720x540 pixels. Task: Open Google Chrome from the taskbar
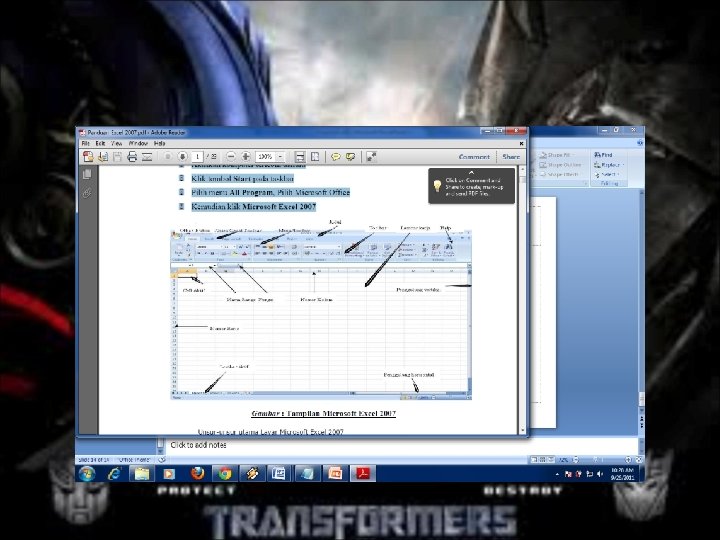225,473
